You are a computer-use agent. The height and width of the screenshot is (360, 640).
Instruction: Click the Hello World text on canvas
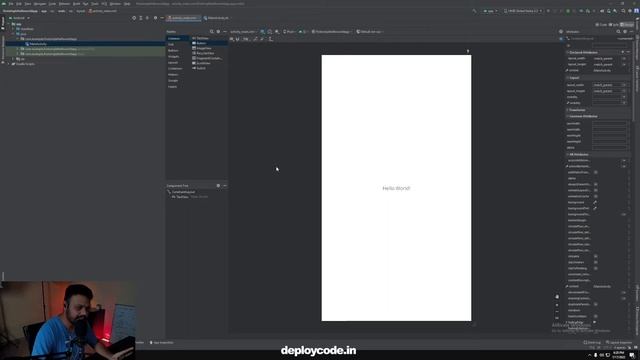(x=396, y=188)
